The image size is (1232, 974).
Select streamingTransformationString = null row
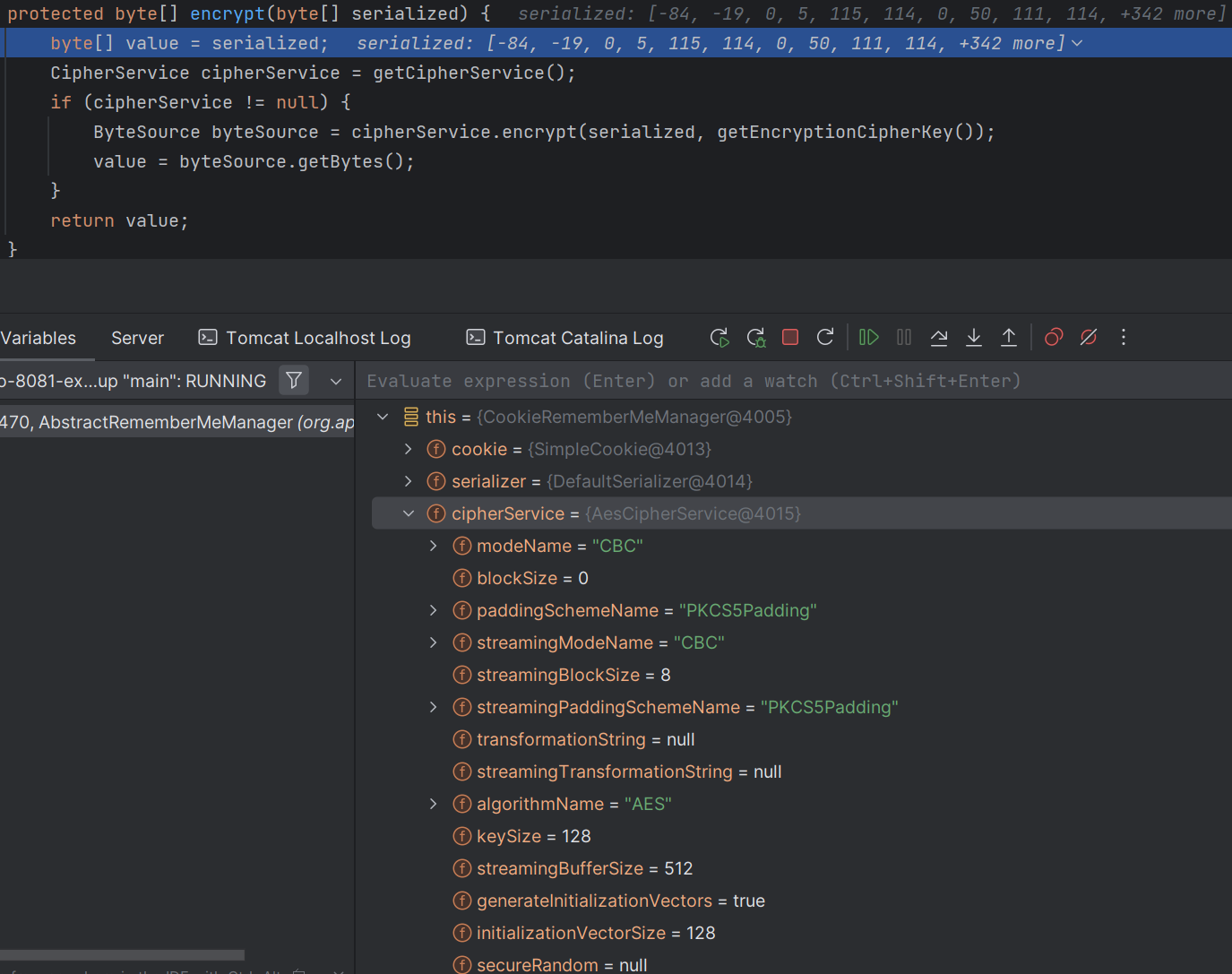coord(802,771)
